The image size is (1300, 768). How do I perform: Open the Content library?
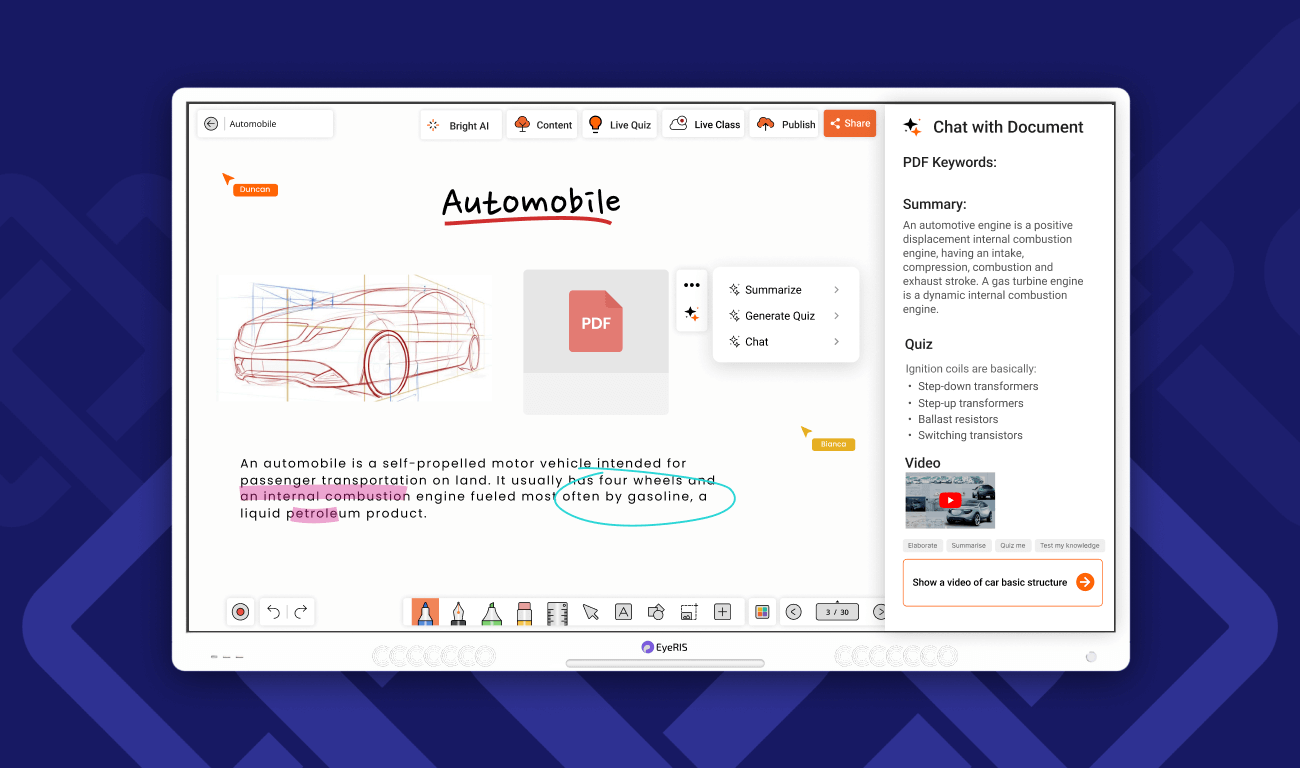pyautogui.click(x=543, y=125)
